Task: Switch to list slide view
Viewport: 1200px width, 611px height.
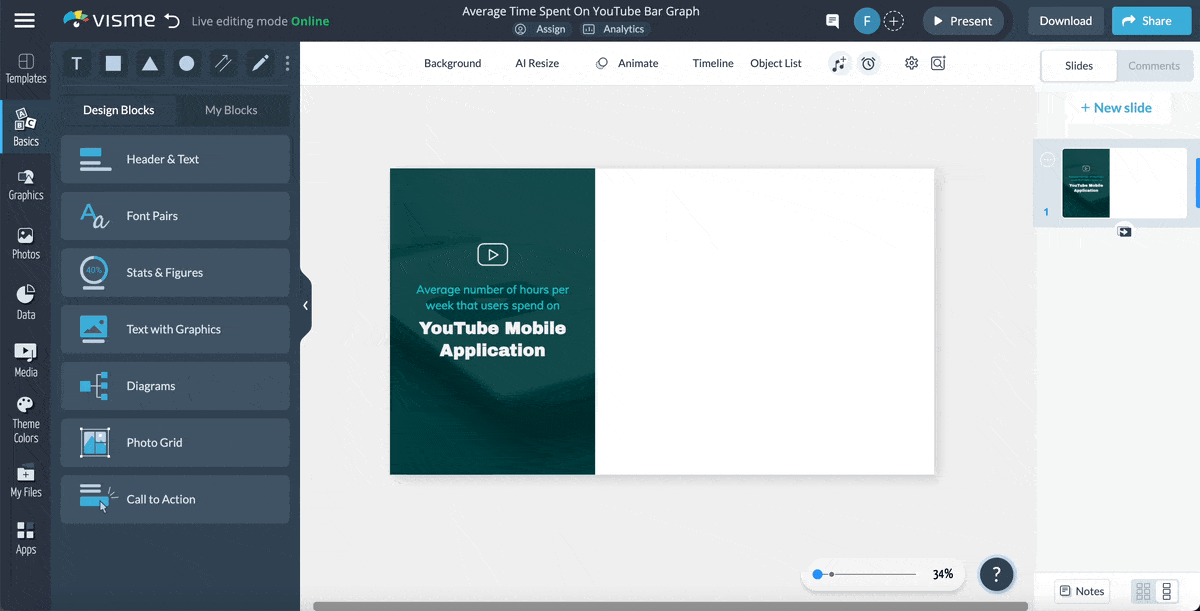Action: pyautogui.click(x=1166, y=591)
